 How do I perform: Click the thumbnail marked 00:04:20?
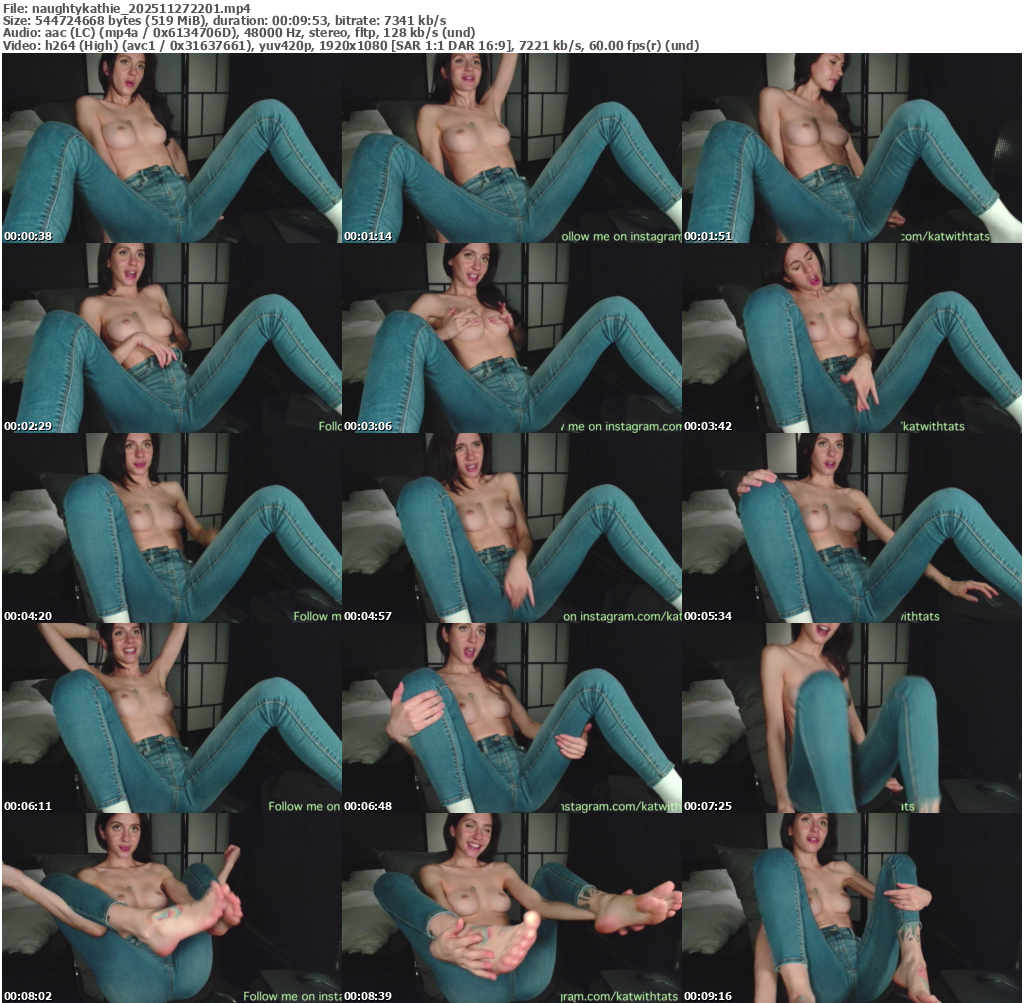click(x=171, y=527)
